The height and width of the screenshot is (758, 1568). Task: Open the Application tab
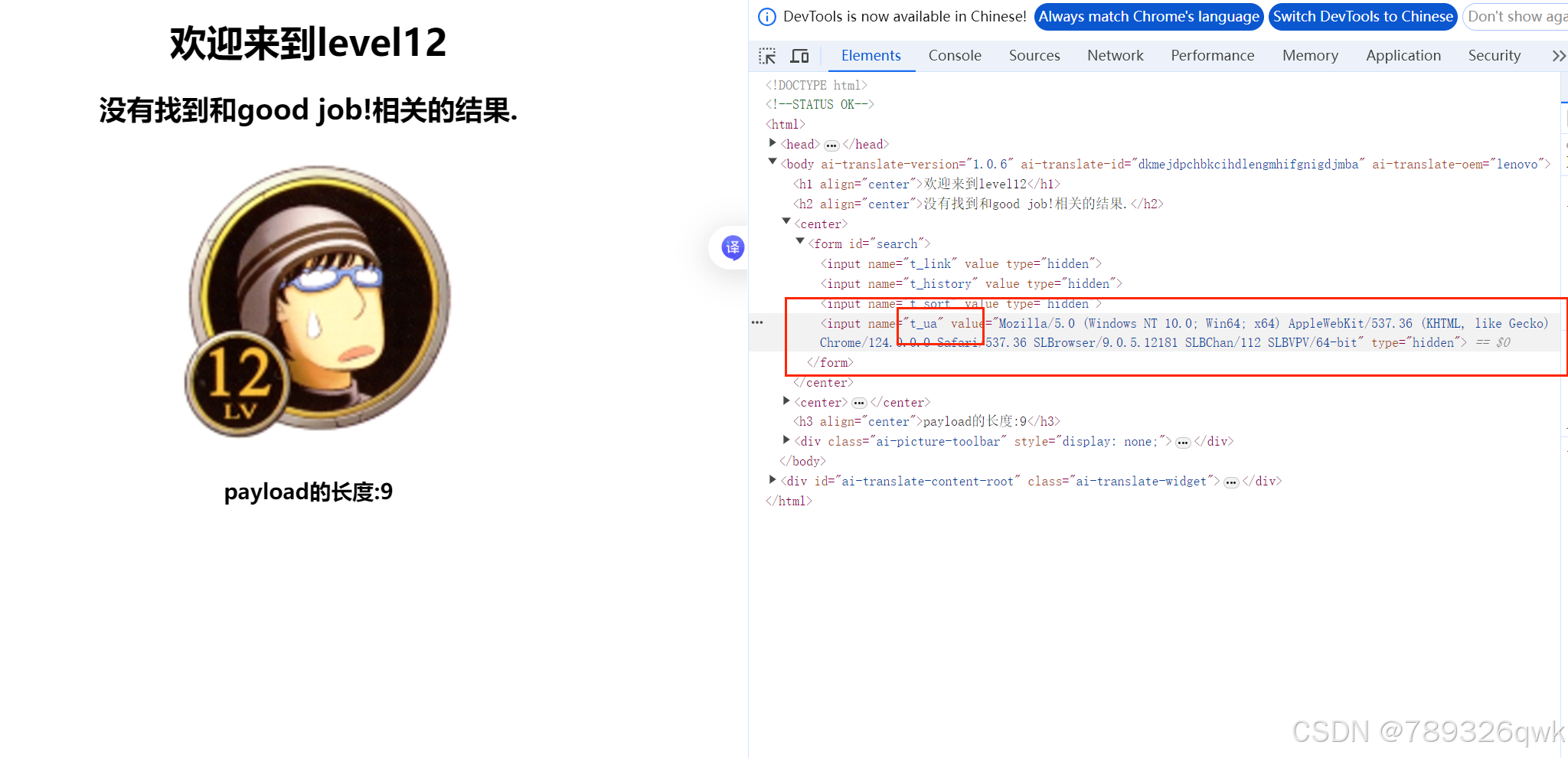(x=1403, y=56)
